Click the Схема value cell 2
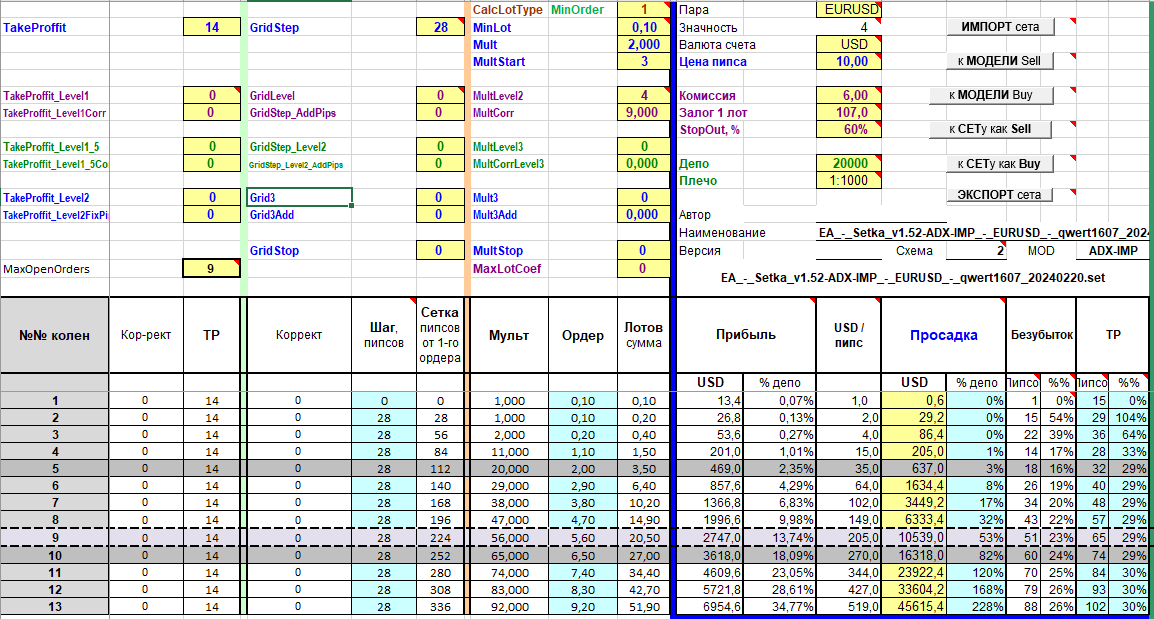Screen dimensions: 1154x619 tap(976, 251)
